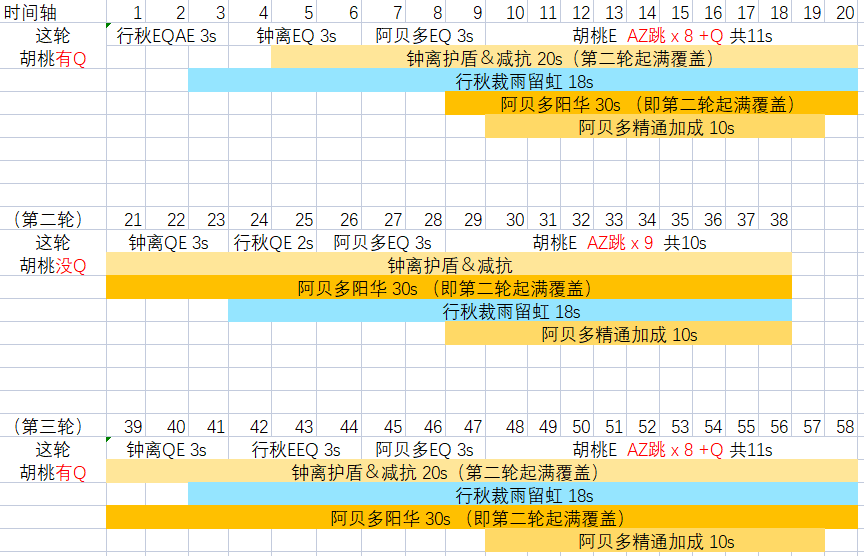Click second-round 阿贝多EQ 3s cell at seconds 26-28

(381, 242)
